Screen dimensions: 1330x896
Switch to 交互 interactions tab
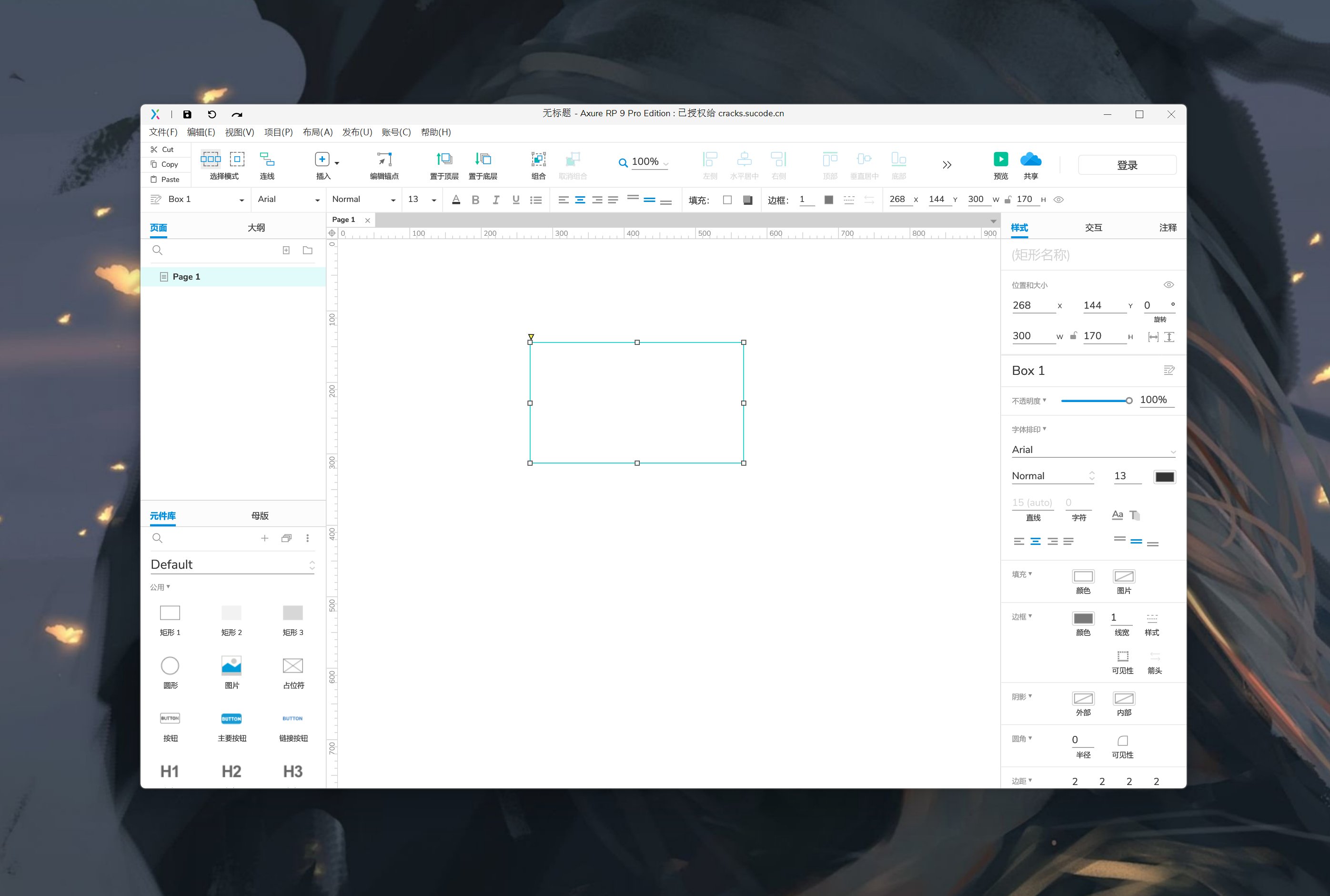coord(1093,227)
